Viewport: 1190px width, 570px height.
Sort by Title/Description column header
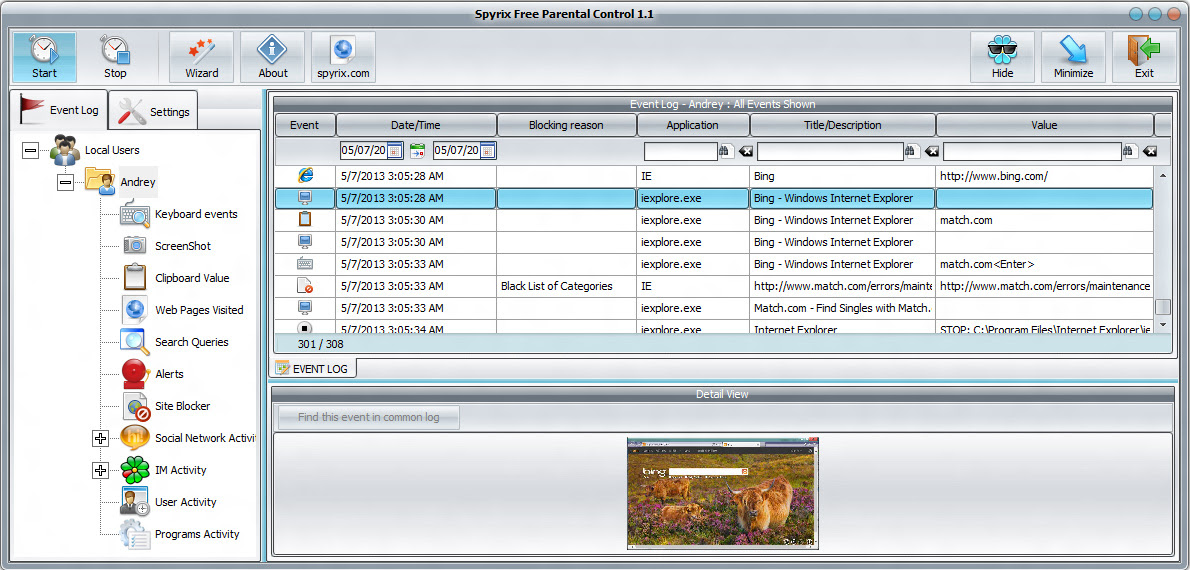(842, 125)
